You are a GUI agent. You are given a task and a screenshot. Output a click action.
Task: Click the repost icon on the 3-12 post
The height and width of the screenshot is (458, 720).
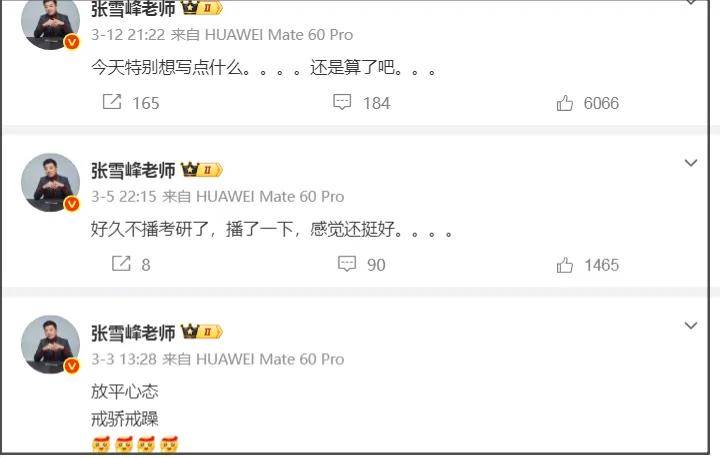click(112, 102)
